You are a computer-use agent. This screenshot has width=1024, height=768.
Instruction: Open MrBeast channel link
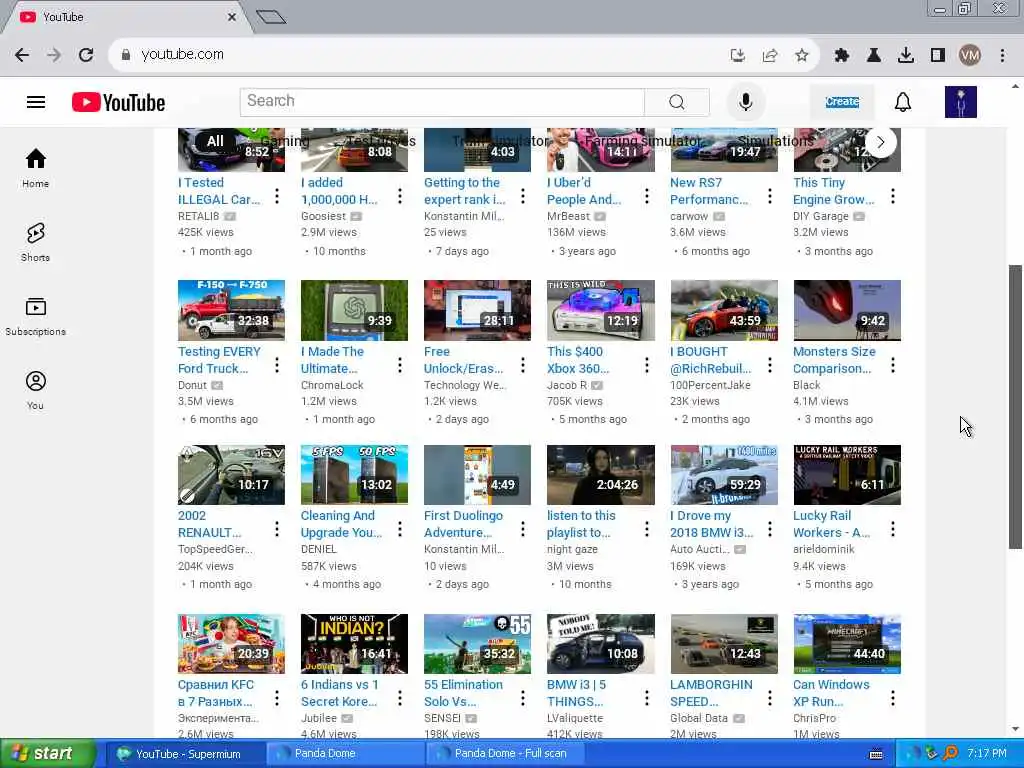click(x=568, y=216)
